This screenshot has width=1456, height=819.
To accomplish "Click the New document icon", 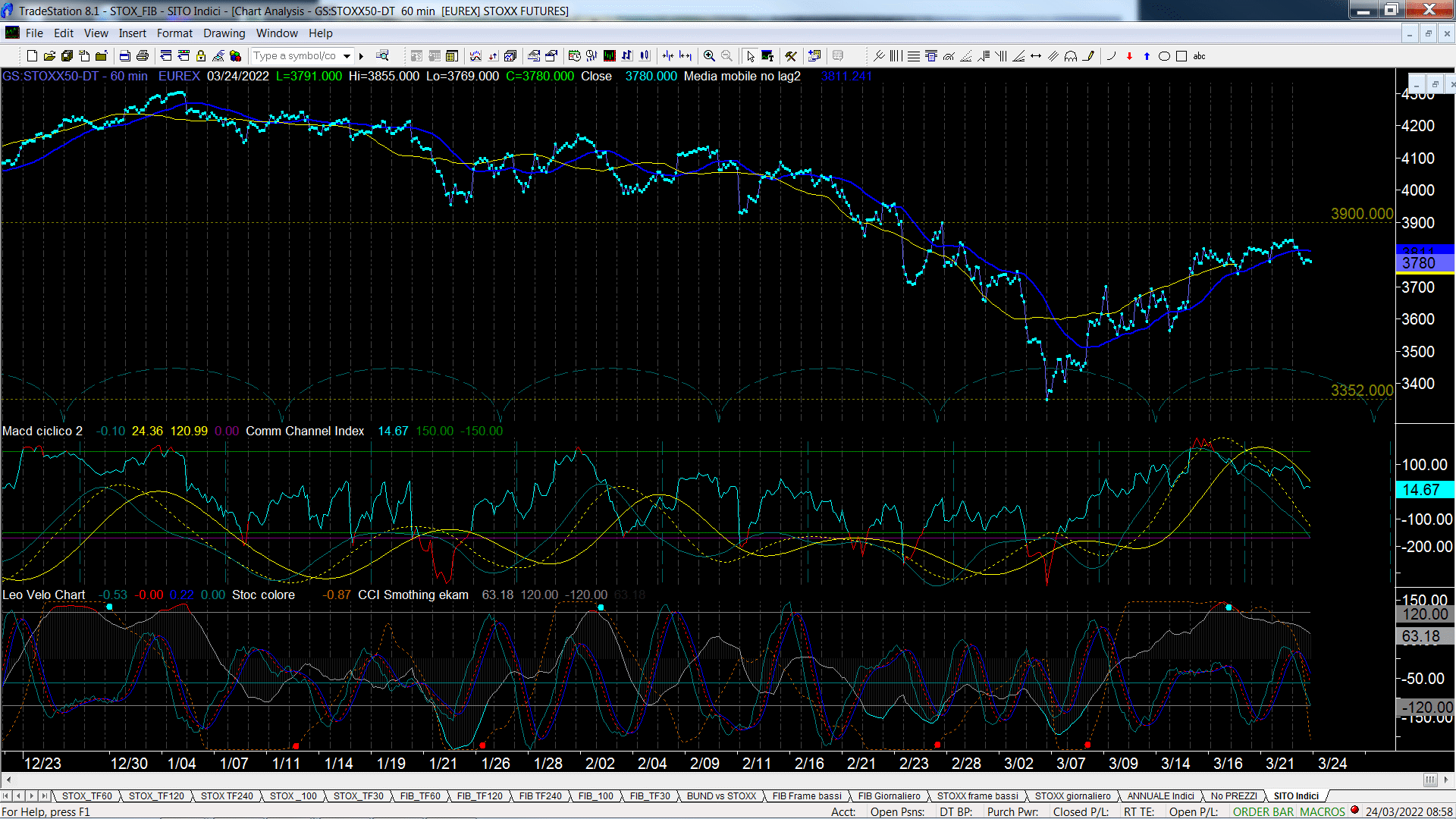I will pos(32,55).
